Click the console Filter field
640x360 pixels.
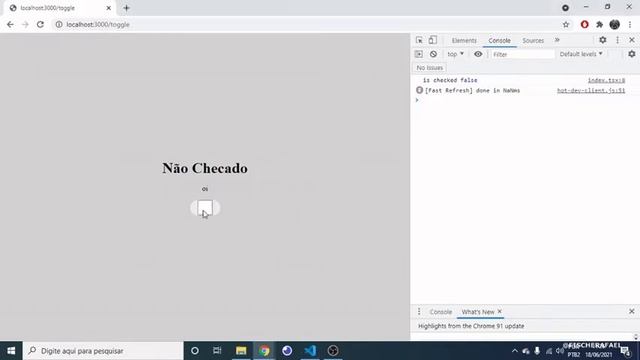[522, 54]
